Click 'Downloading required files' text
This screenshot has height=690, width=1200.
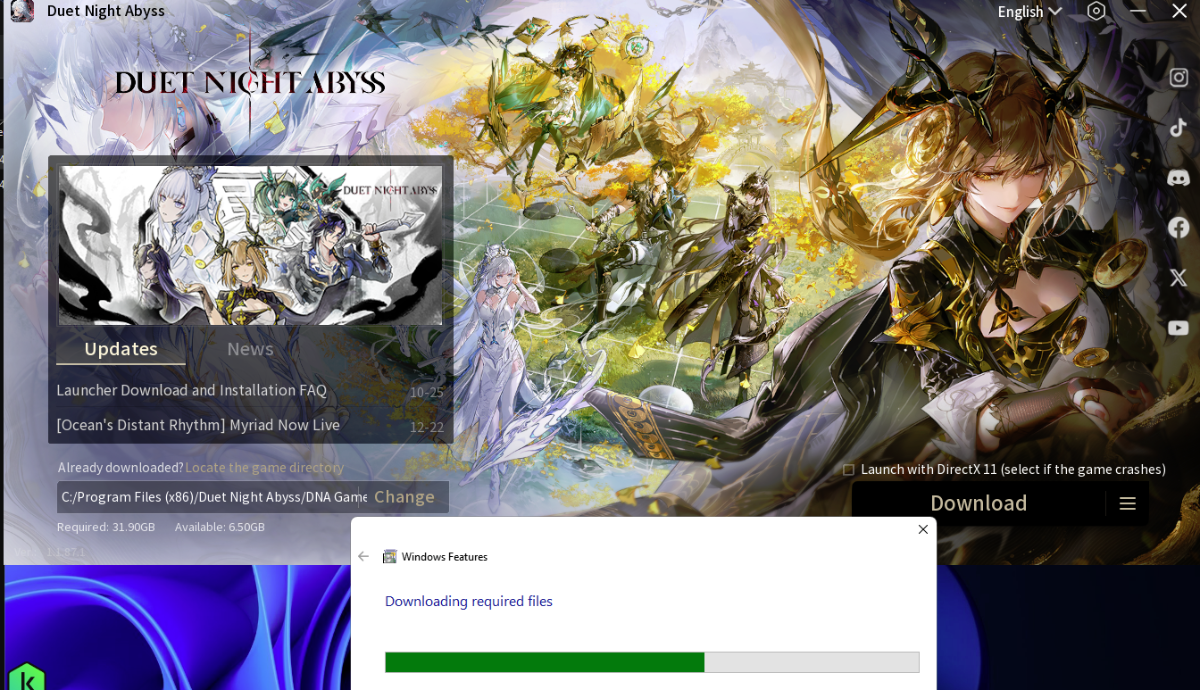tap(469, 601)
